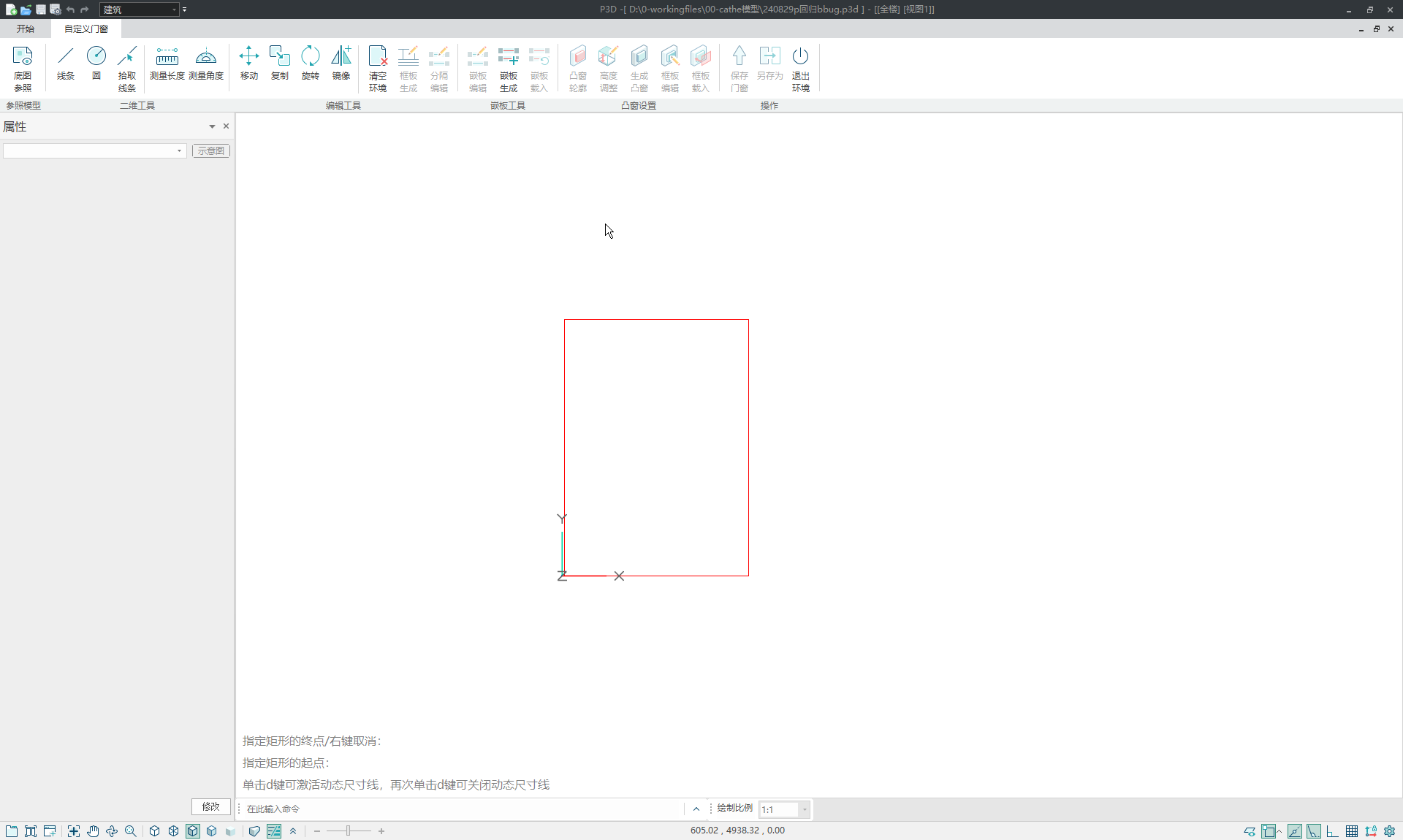
Task: Click the 修改 button
Action: (x=210, y=806)
